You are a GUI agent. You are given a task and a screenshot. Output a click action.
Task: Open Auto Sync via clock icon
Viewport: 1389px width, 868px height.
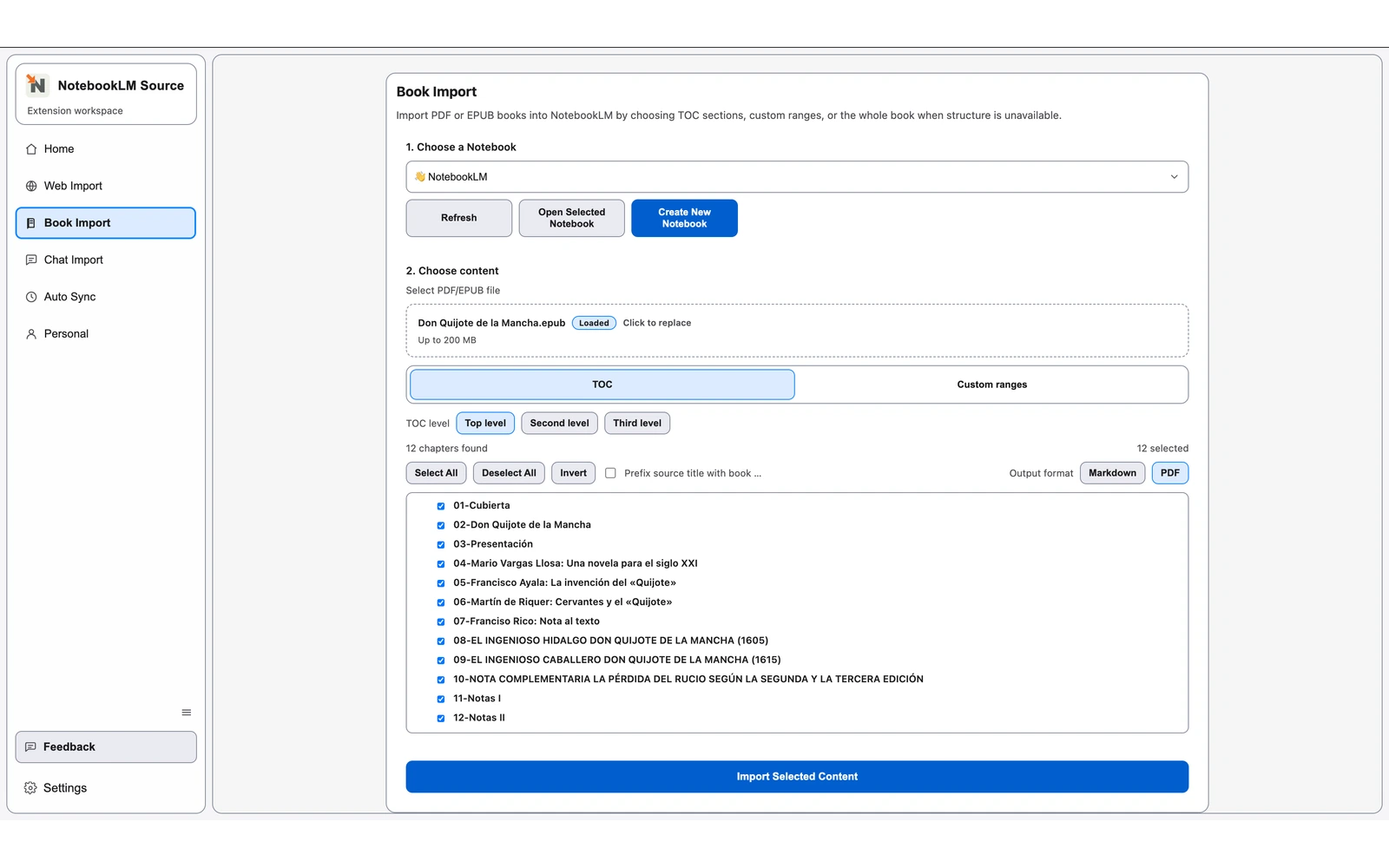pyautogui.click(x=31, y=297)
